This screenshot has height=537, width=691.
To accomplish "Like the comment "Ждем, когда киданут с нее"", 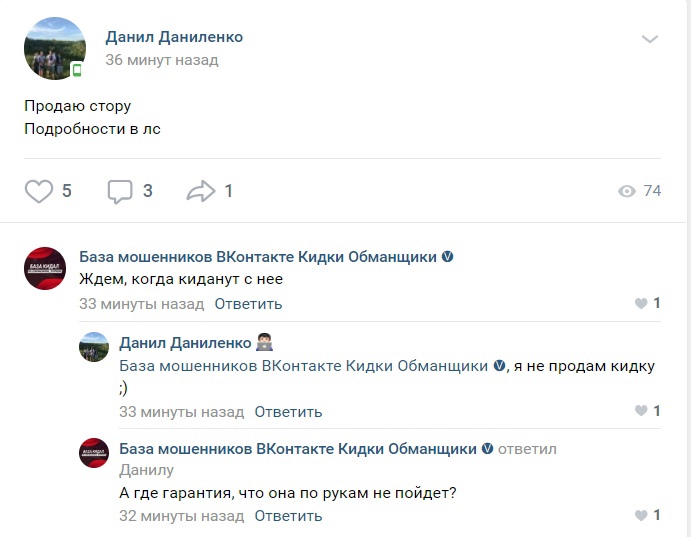I will [x=642, y=304].
